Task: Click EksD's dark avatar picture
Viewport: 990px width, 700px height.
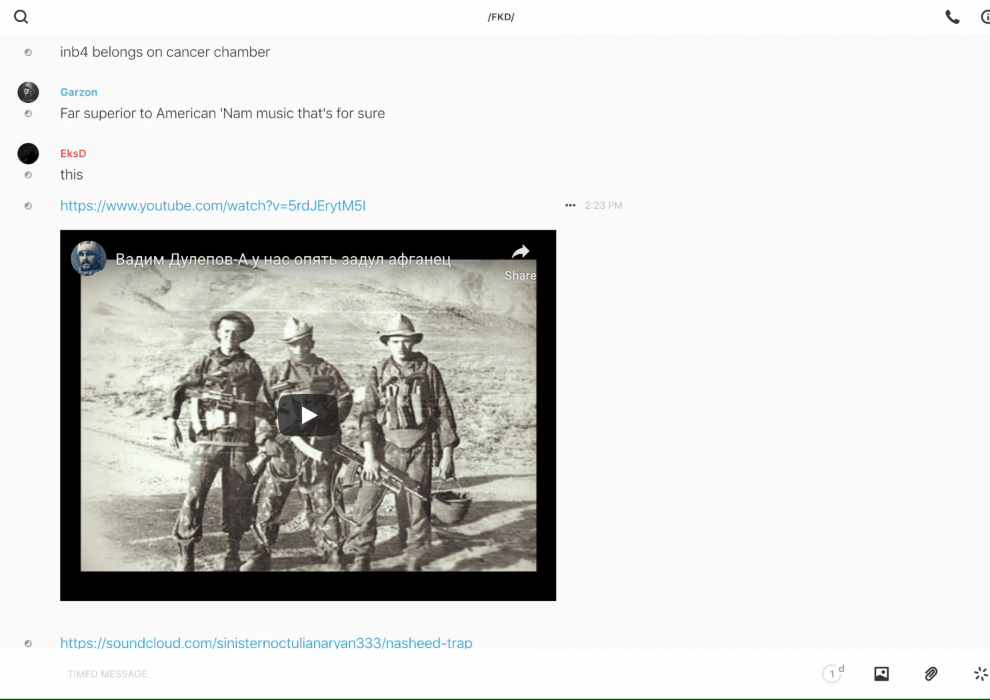Action: [x=28, y=153]
